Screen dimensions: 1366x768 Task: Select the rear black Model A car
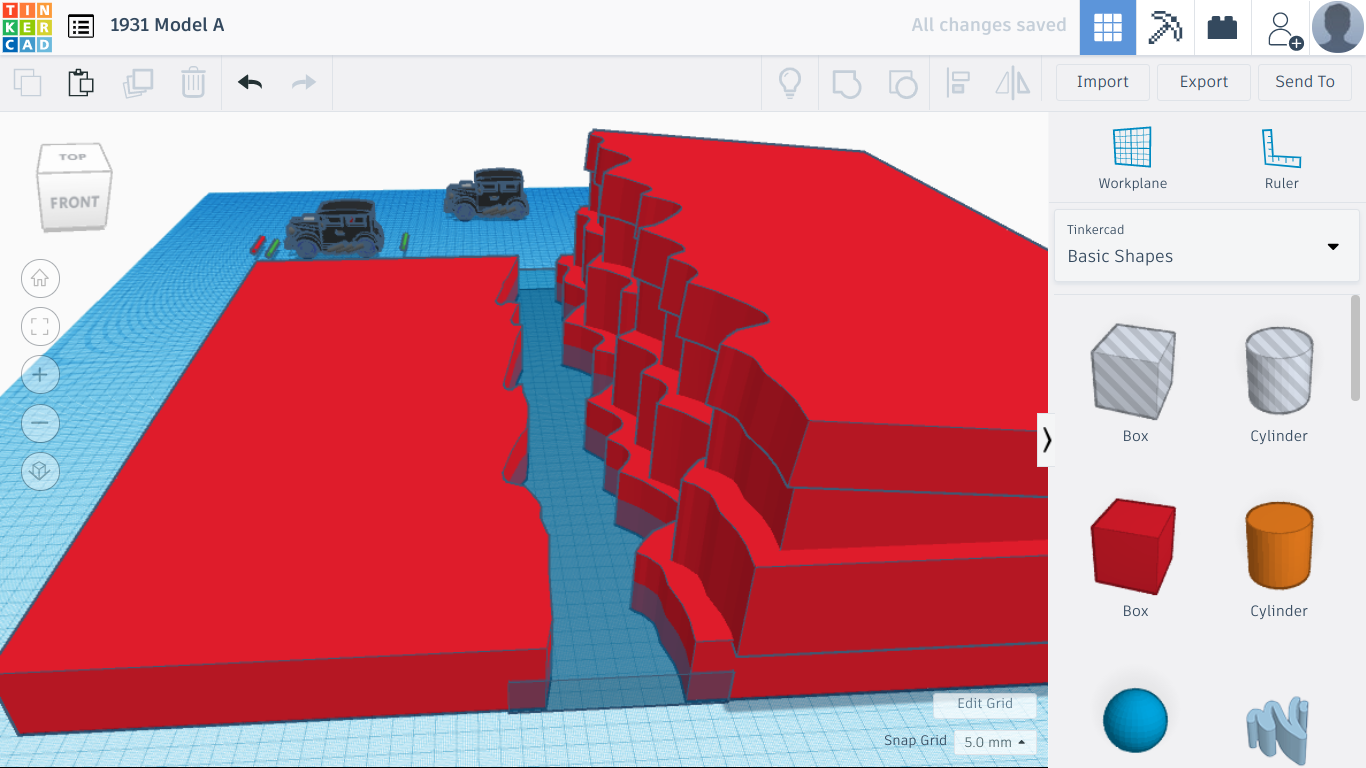(x=487, y=194)
